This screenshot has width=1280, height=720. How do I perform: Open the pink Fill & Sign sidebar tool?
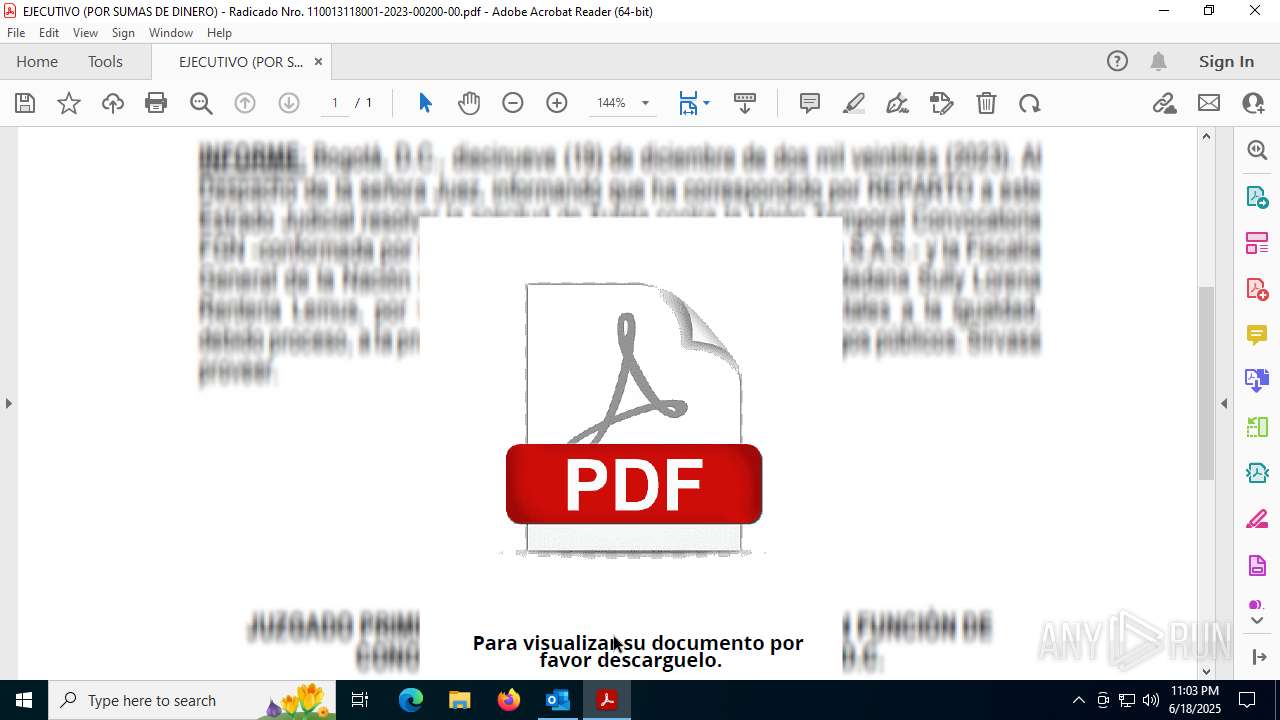click(x=1257, y=520)
